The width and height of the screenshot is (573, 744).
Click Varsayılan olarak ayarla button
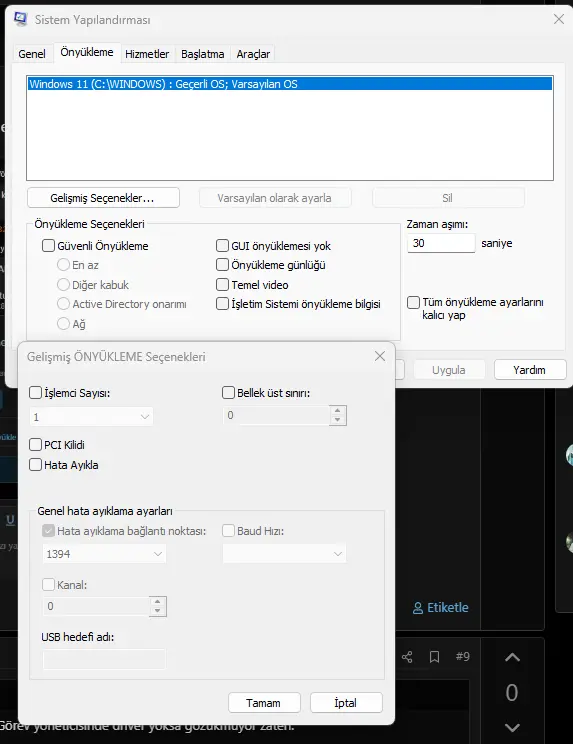coord(275,198)
